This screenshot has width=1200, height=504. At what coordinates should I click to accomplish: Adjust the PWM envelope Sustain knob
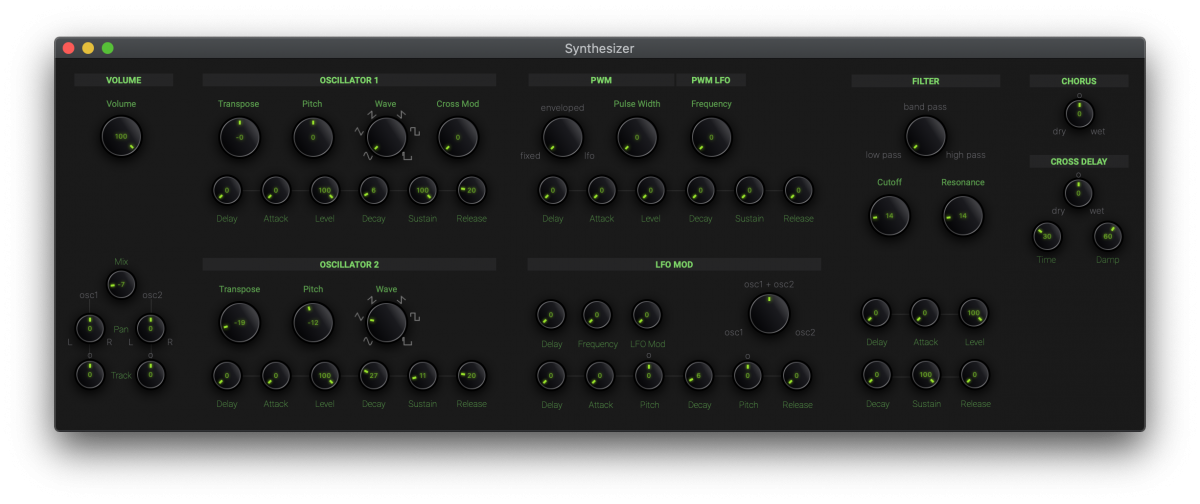(x=749, y=190)
